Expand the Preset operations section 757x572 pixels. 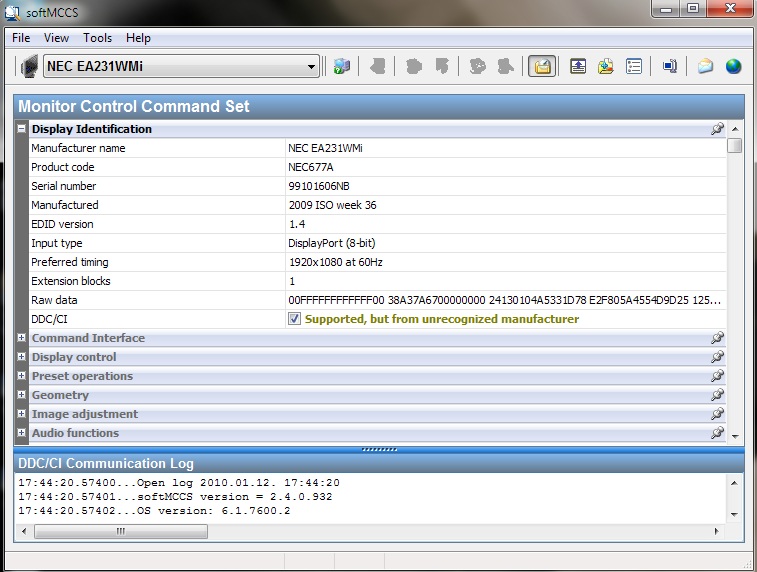[x=21, y=376]
